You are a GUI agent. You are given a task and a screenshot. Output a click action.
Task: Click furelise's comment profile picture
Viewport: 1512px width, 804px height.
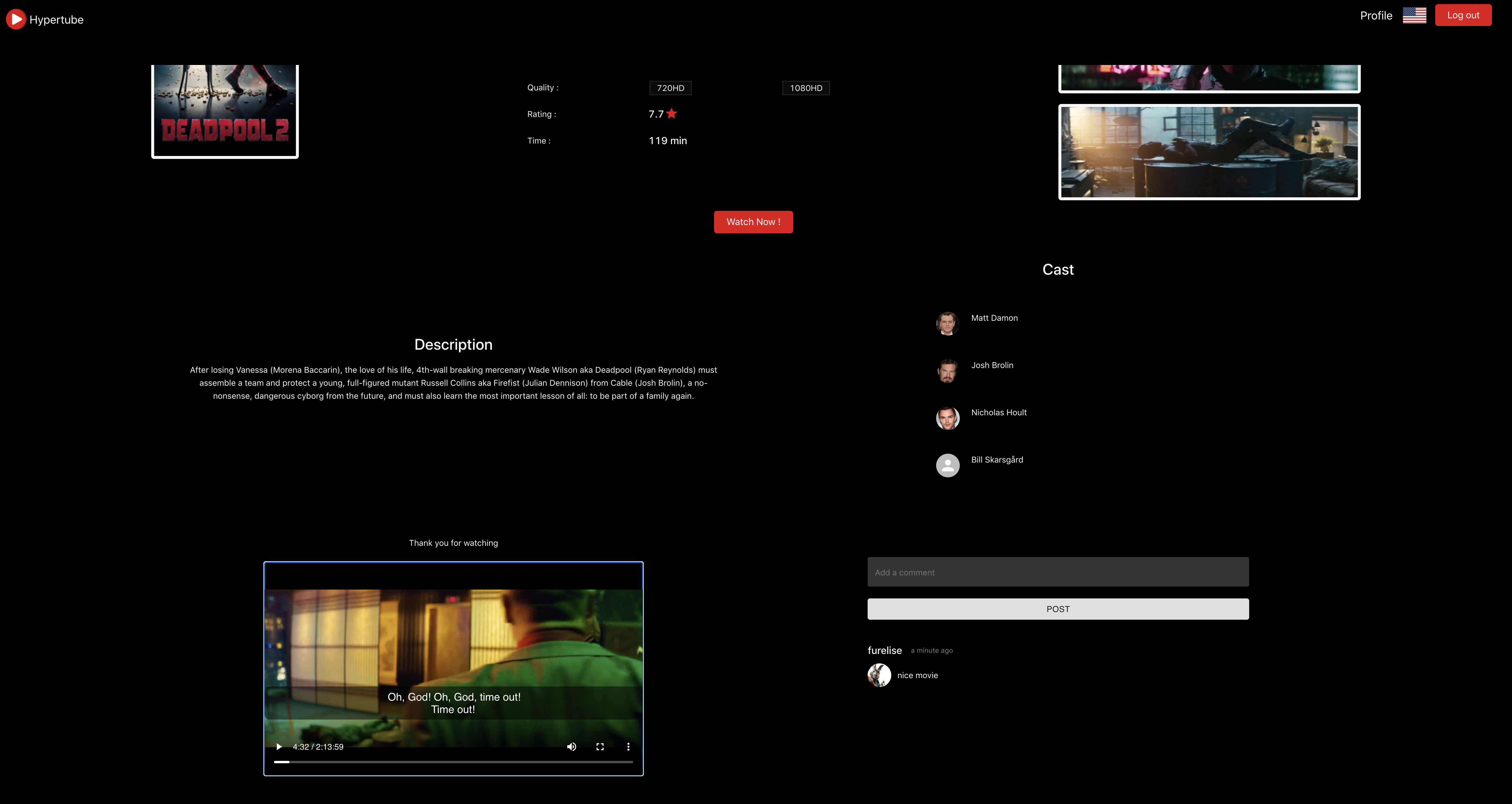tap(879, 675)
